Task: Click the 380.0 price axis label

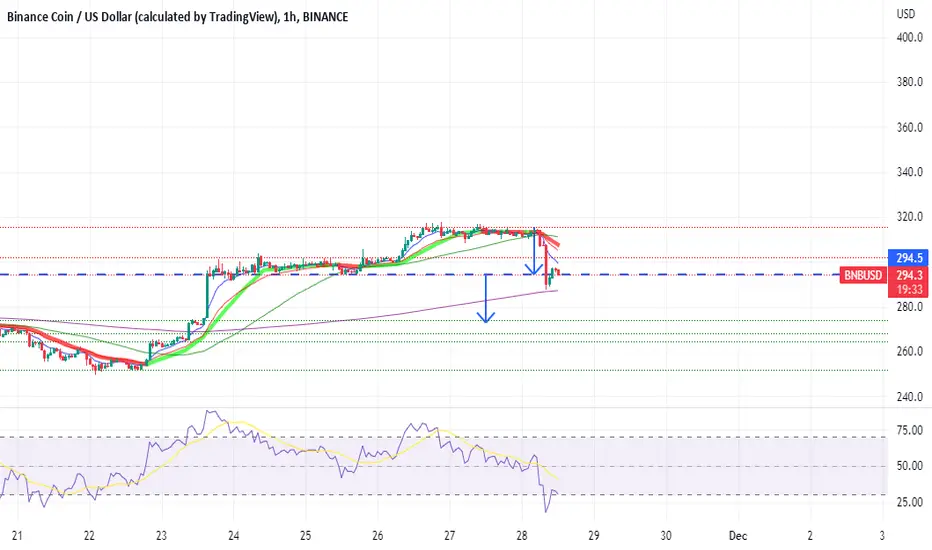Action: pyautogui.click(x=909, y=82)
